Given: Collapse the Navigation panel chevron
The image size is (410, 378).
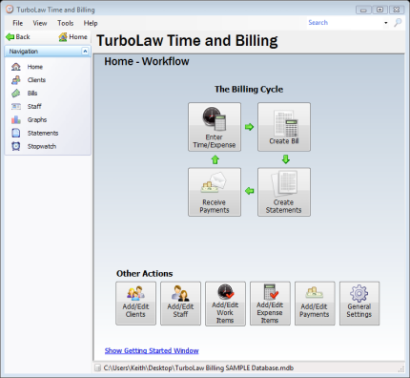Looking at the screenshot, I should click(x=85, y=51).
